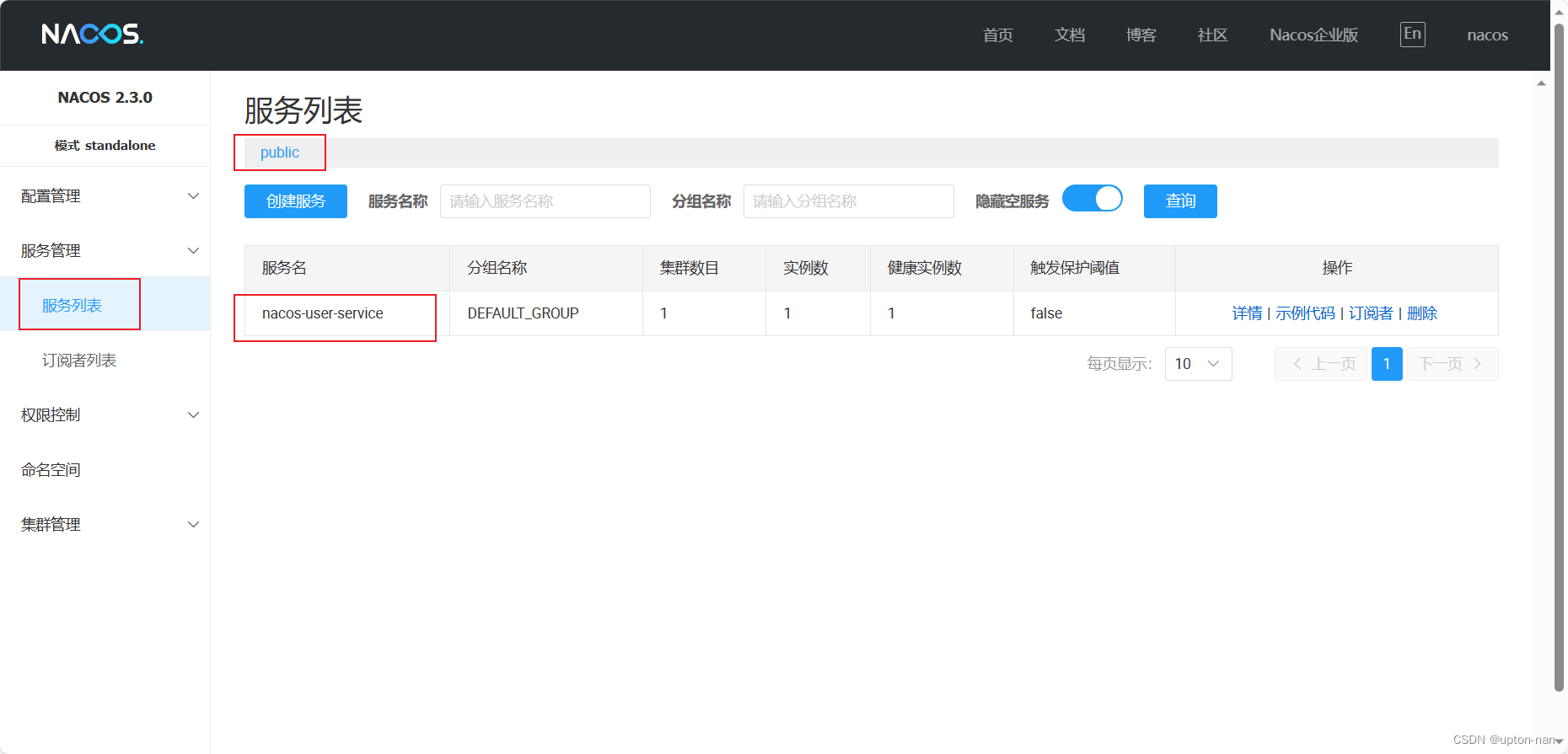This screenshot has width=1568, height=754.
Task: Open the nacos user menu
Action: point(1487,35)
